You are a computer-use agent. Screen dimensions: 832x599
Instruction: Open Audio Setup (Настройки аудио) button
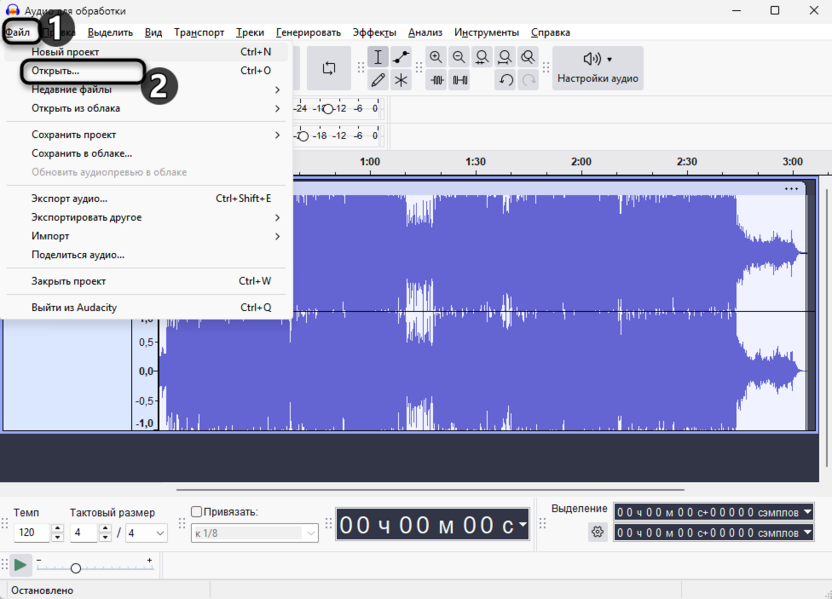click(597, 68)
